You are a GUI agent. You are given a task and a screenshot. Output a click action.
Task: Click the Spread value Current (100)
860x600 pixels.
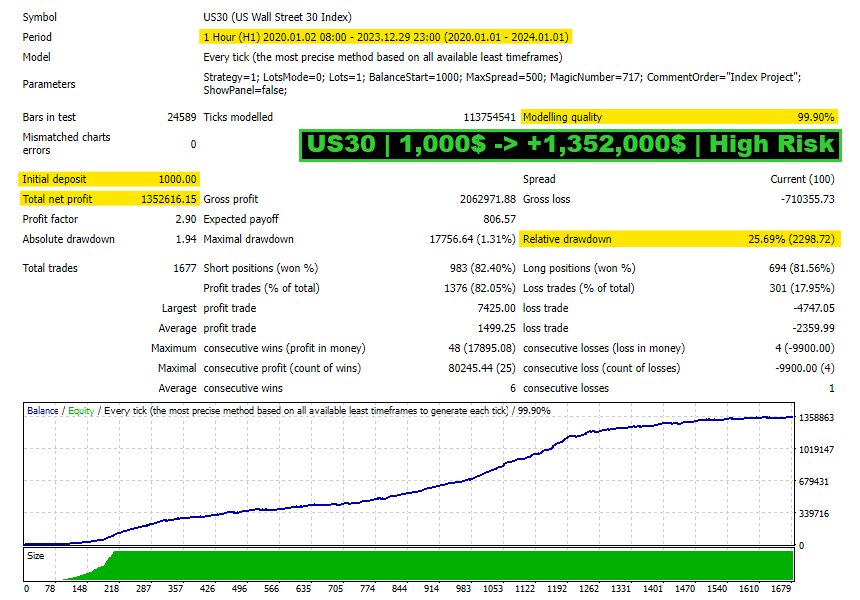(x=802, y=179)
